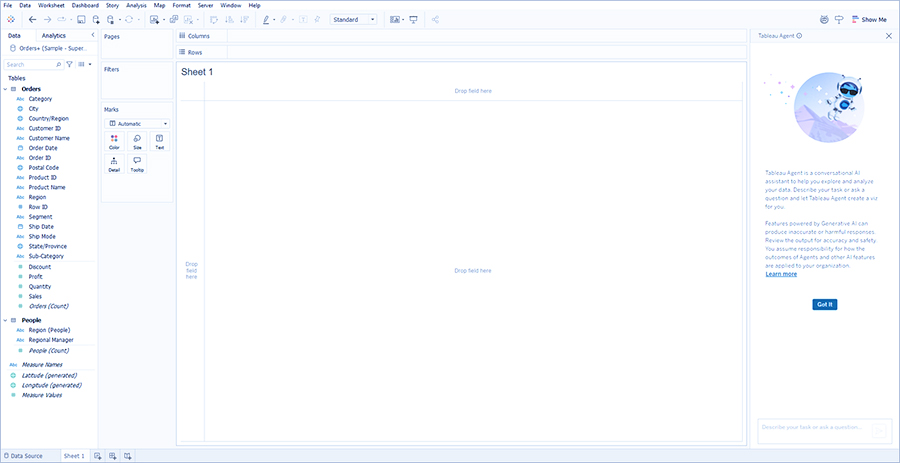Screen dimensions: 900x463
Task: Click the Tableau logo start page icon
Action: pos(10,20)
